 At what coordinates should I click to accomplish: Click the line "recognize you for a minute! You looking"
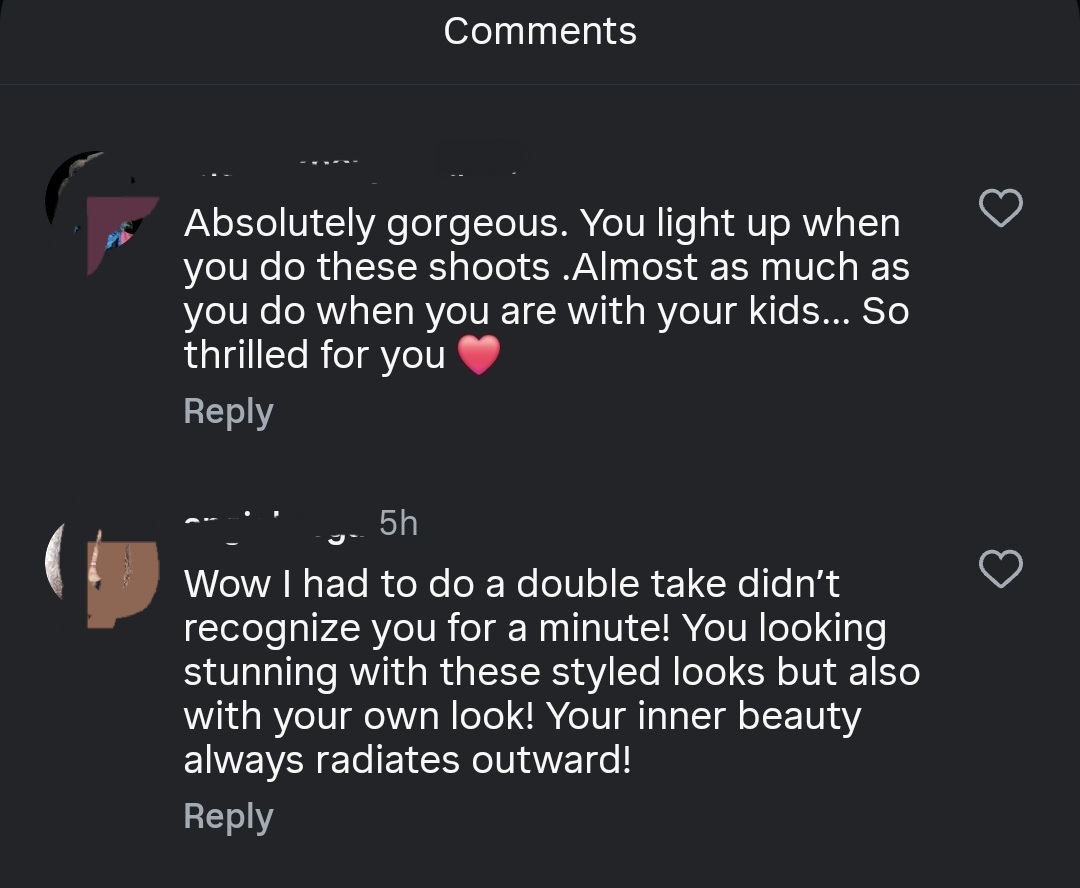click(x=535, y=628)
